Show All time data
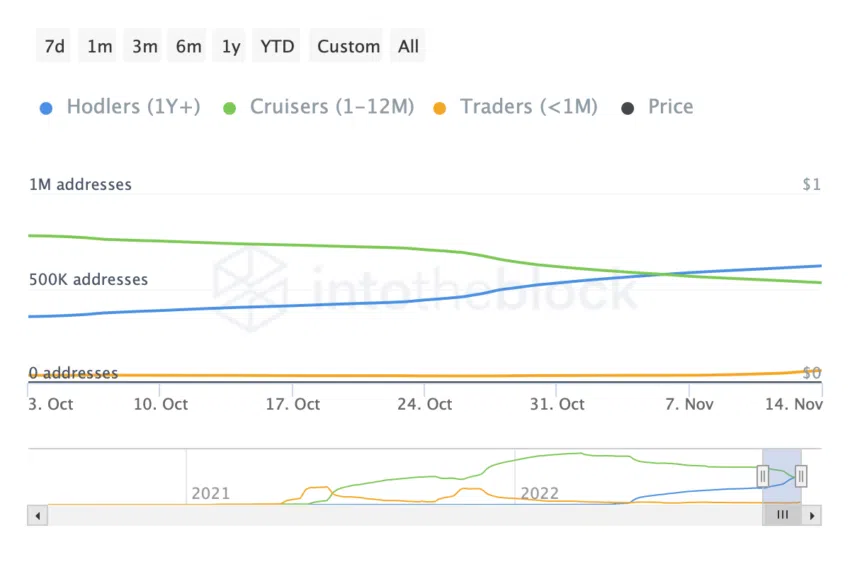Image resolution: width=850 pixels, height=567 pixels. (408, 46)
